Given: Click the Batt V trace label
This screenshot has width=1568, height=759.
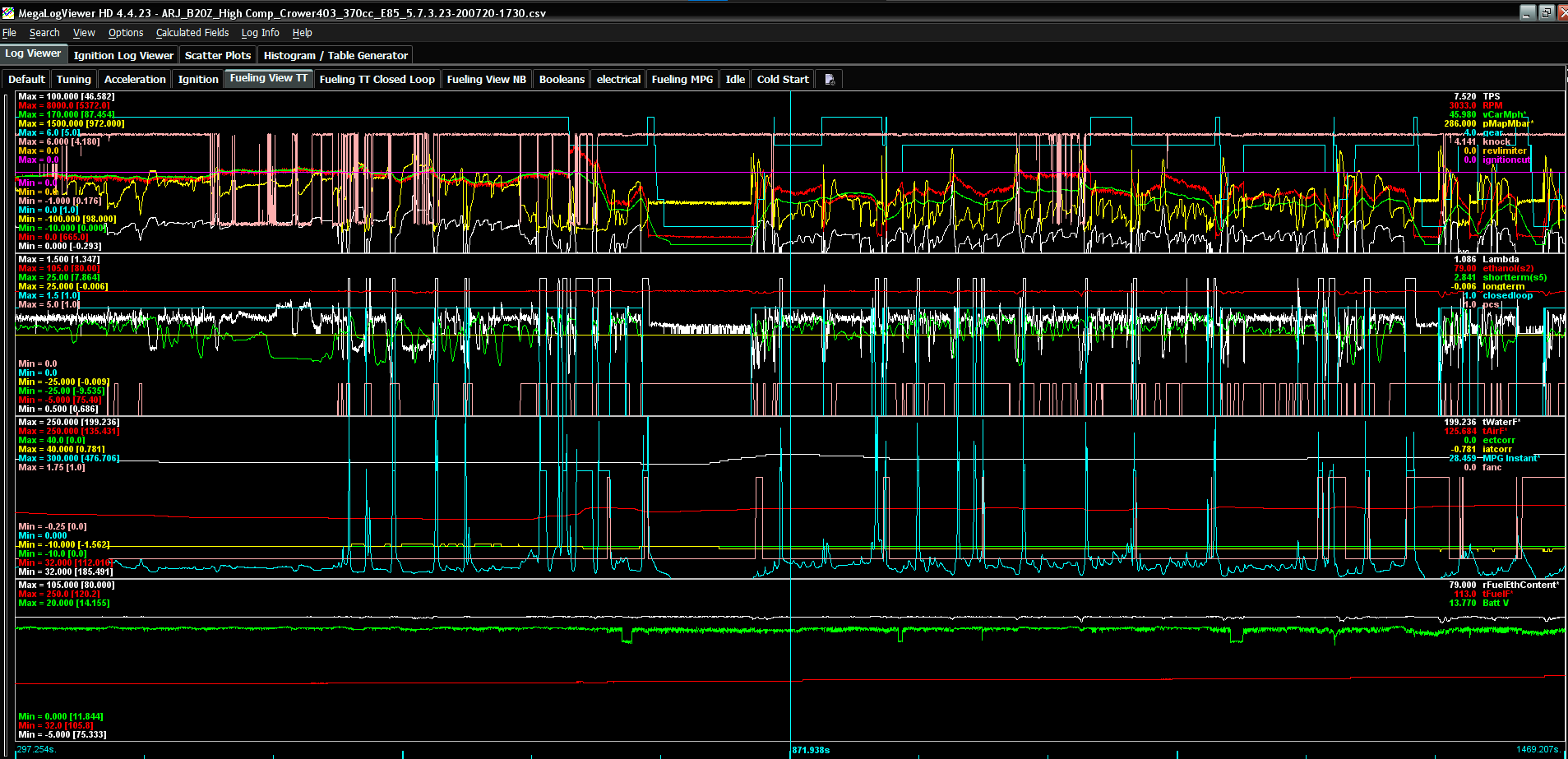Looking at the screenshot, I should point(1495,603).
